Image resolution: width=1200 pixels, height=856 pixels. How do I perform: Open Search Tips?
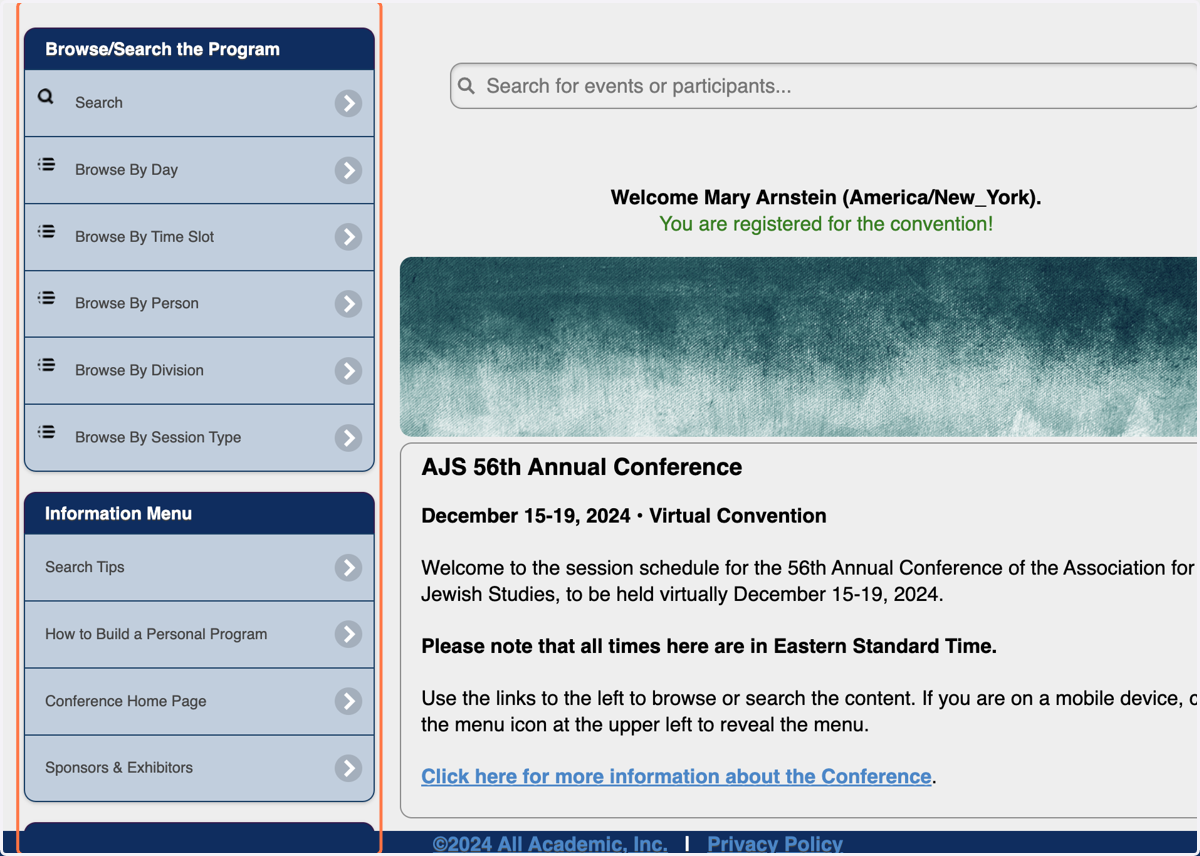[199, 568]
